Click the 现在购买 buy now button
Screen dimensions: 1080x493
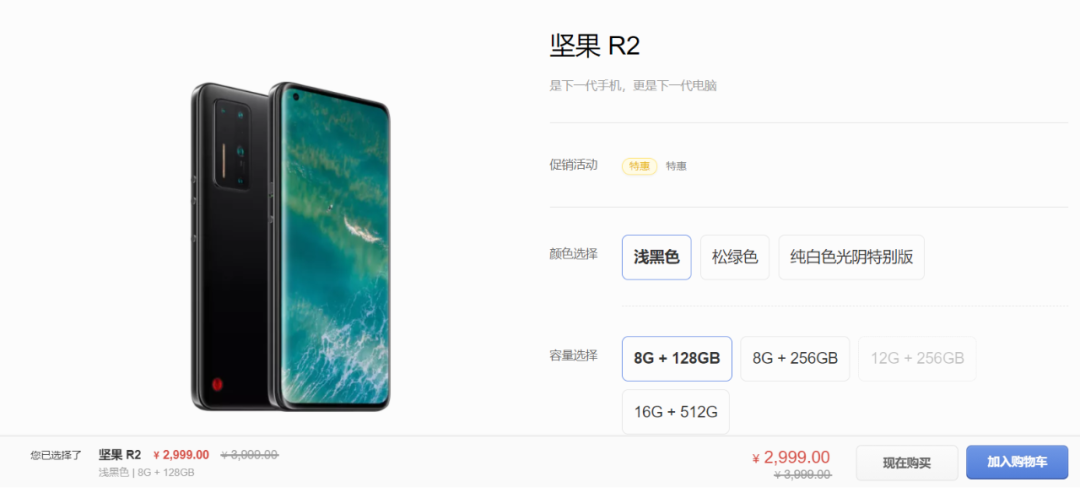point(907,463)
